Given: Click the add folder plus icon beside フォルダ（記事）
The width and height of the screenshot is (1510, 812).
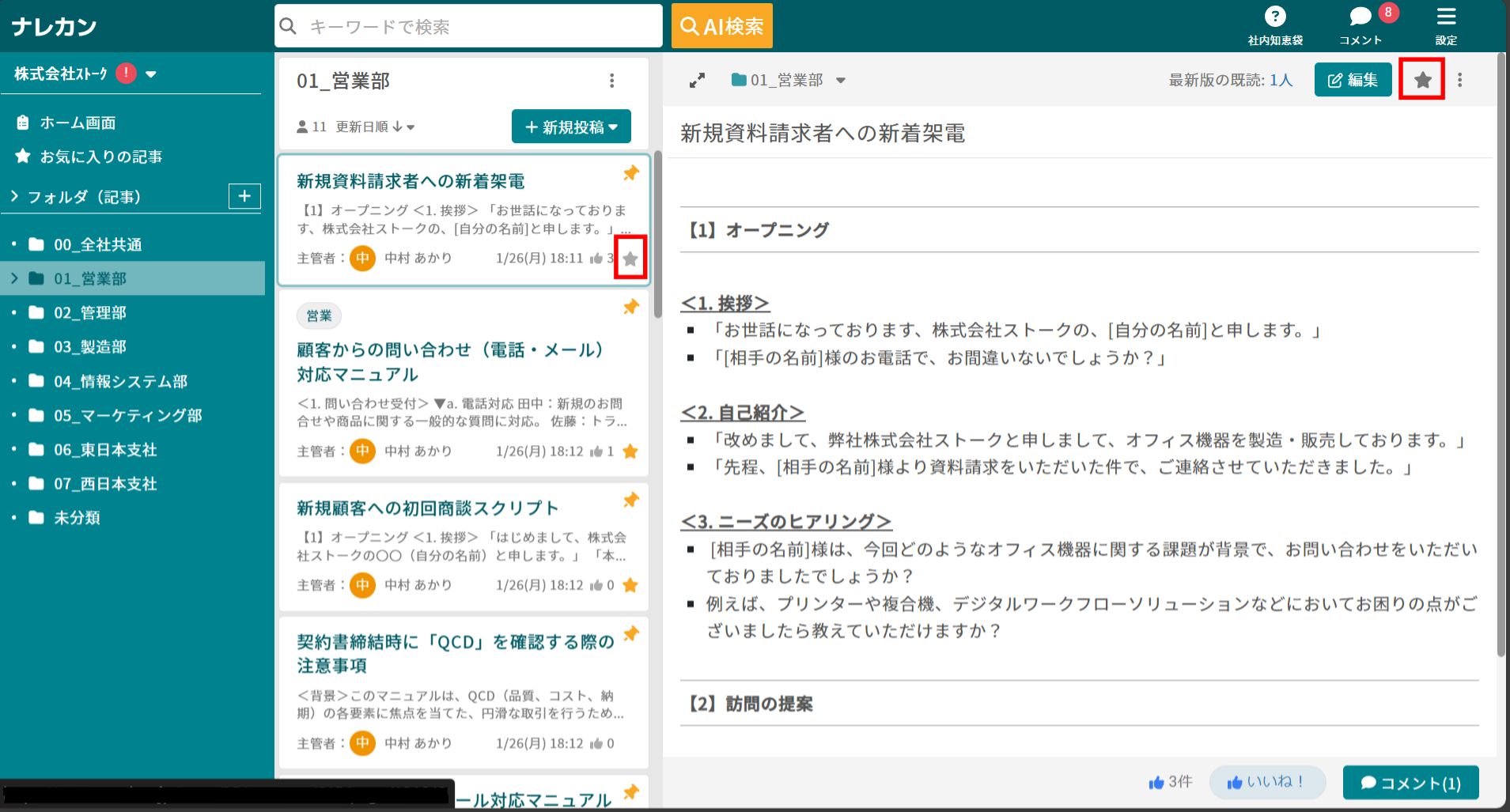Looking at the screenshot, I should click(244, 196).
